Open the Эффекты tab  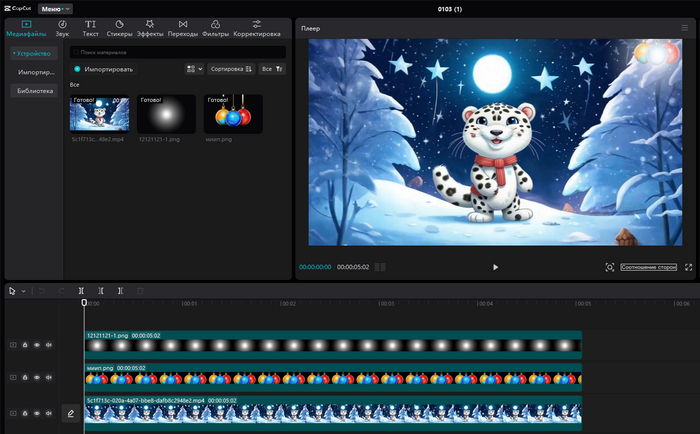click(x=150, y=28)
